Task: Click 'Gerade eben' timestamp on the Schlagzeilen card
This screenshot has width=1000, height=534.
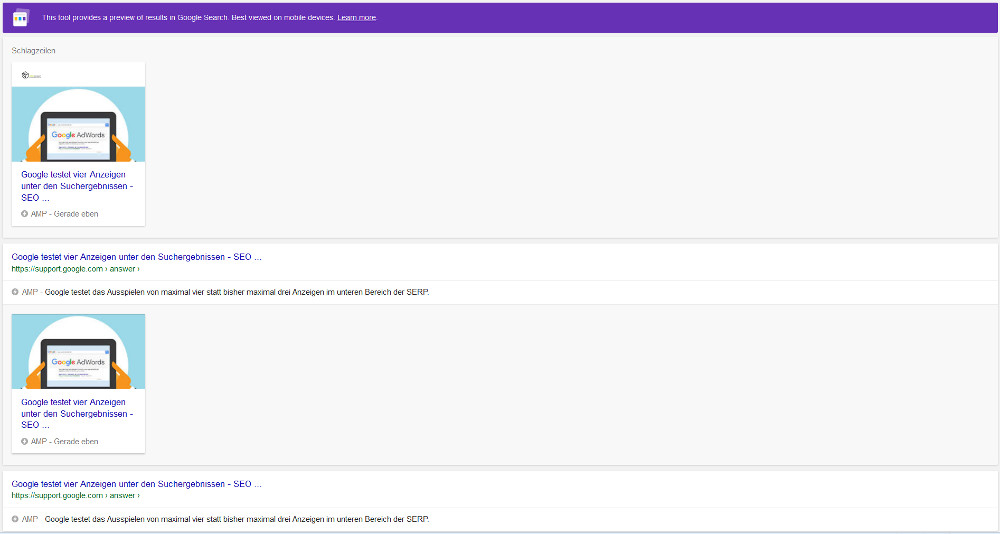Action: (77, 214)
